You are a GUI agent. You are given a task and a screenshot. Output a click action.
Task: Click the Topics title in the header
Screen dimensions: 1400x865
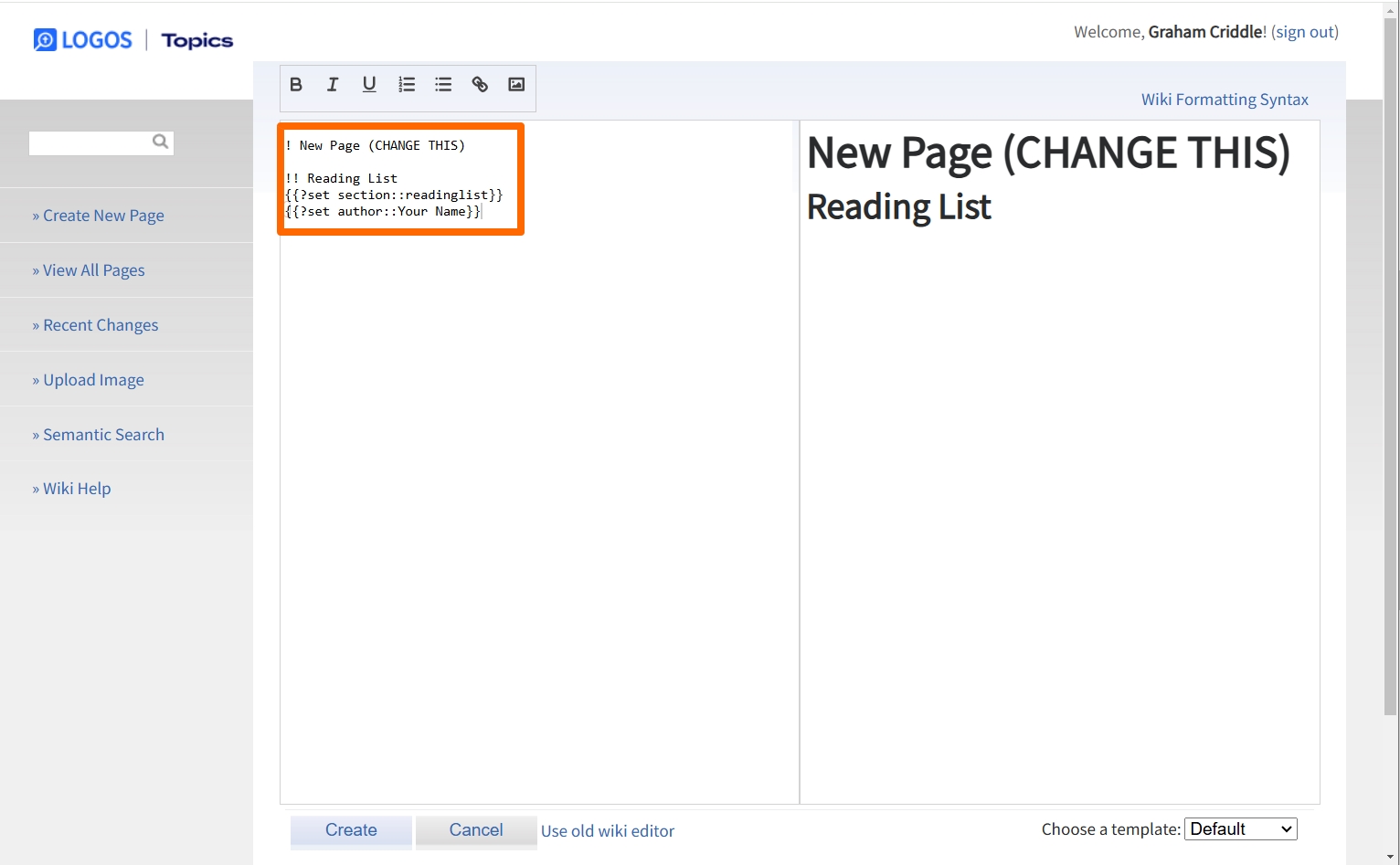(197, 41)
